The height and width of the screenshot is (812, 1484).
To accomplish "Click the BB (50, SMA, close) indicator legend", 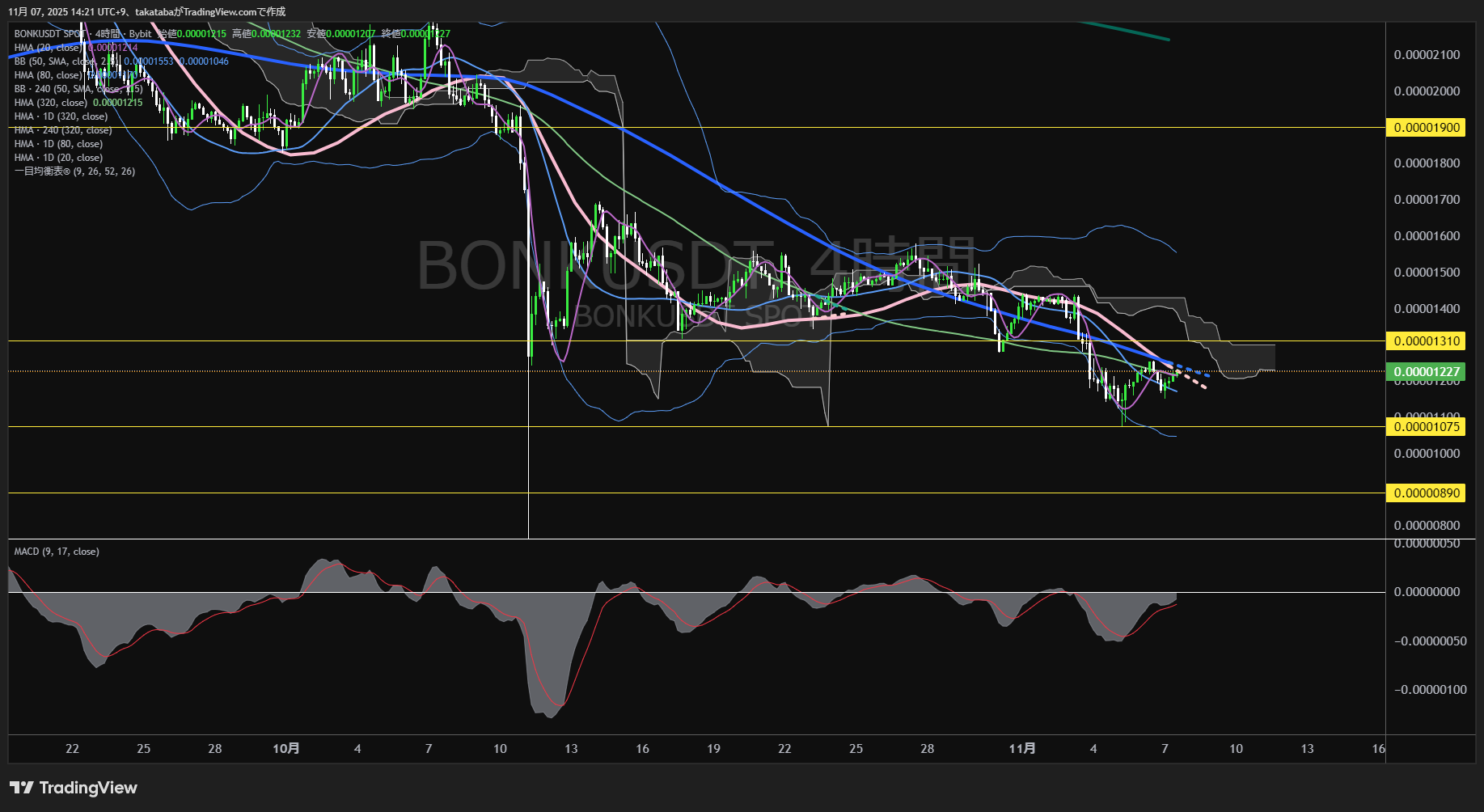I will pyautogui.click(x=55, y=61).
